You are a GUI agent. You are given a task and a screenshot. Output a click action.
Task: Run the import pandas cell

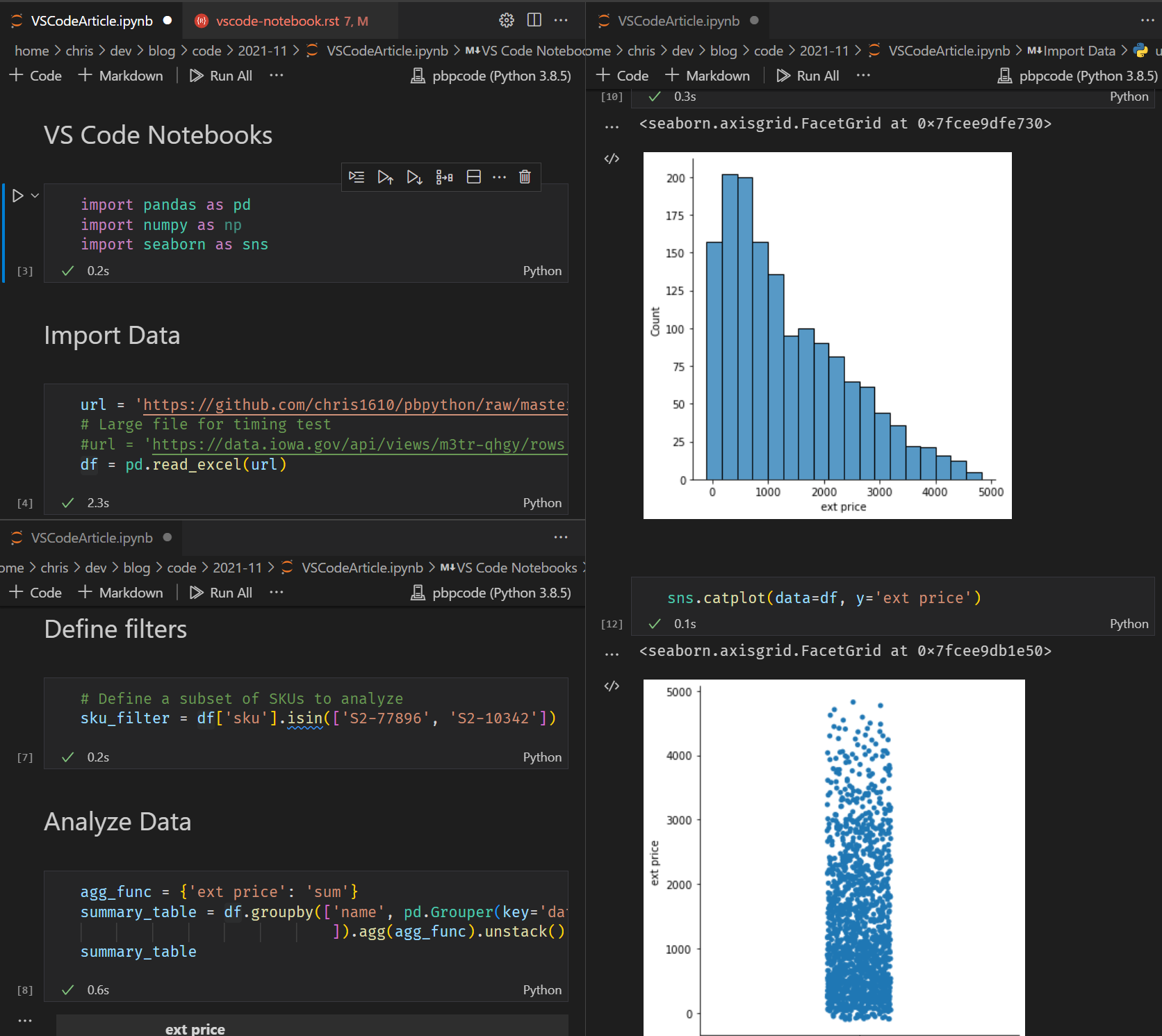[18, 195]
